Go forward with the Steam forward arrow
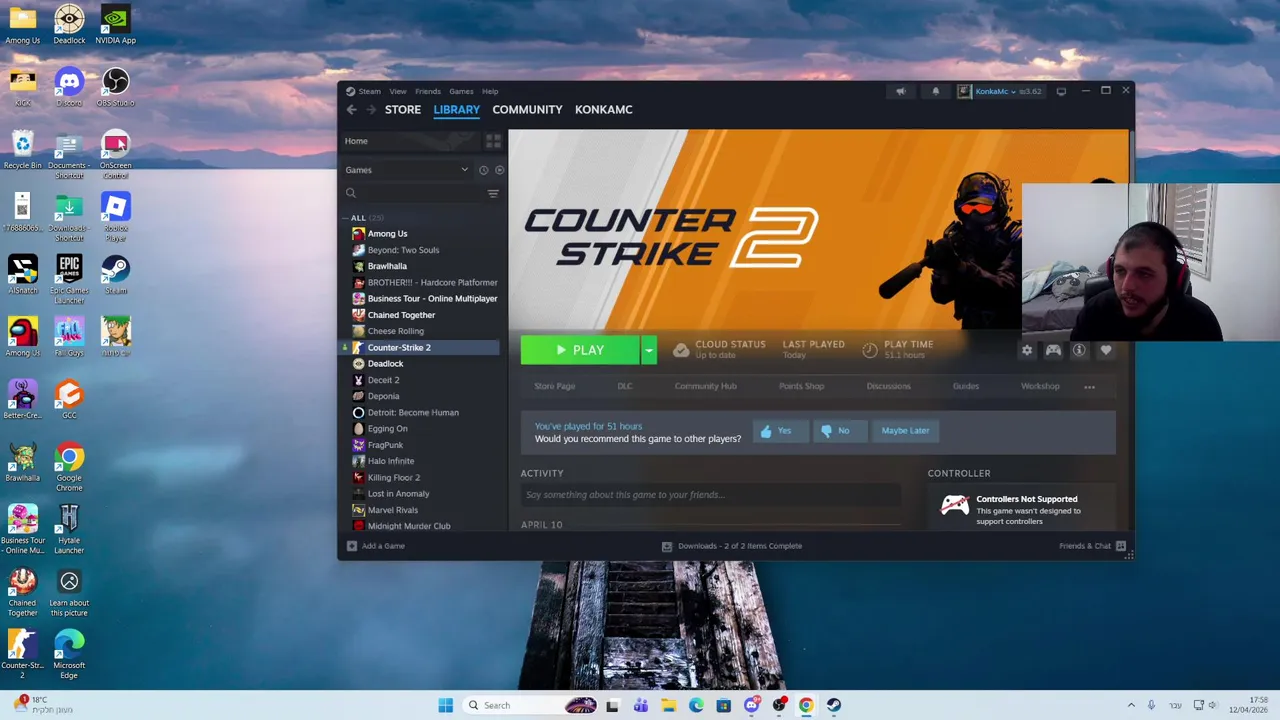The image size is (1280, 720). pyautogui.click(x=371, y=110)
